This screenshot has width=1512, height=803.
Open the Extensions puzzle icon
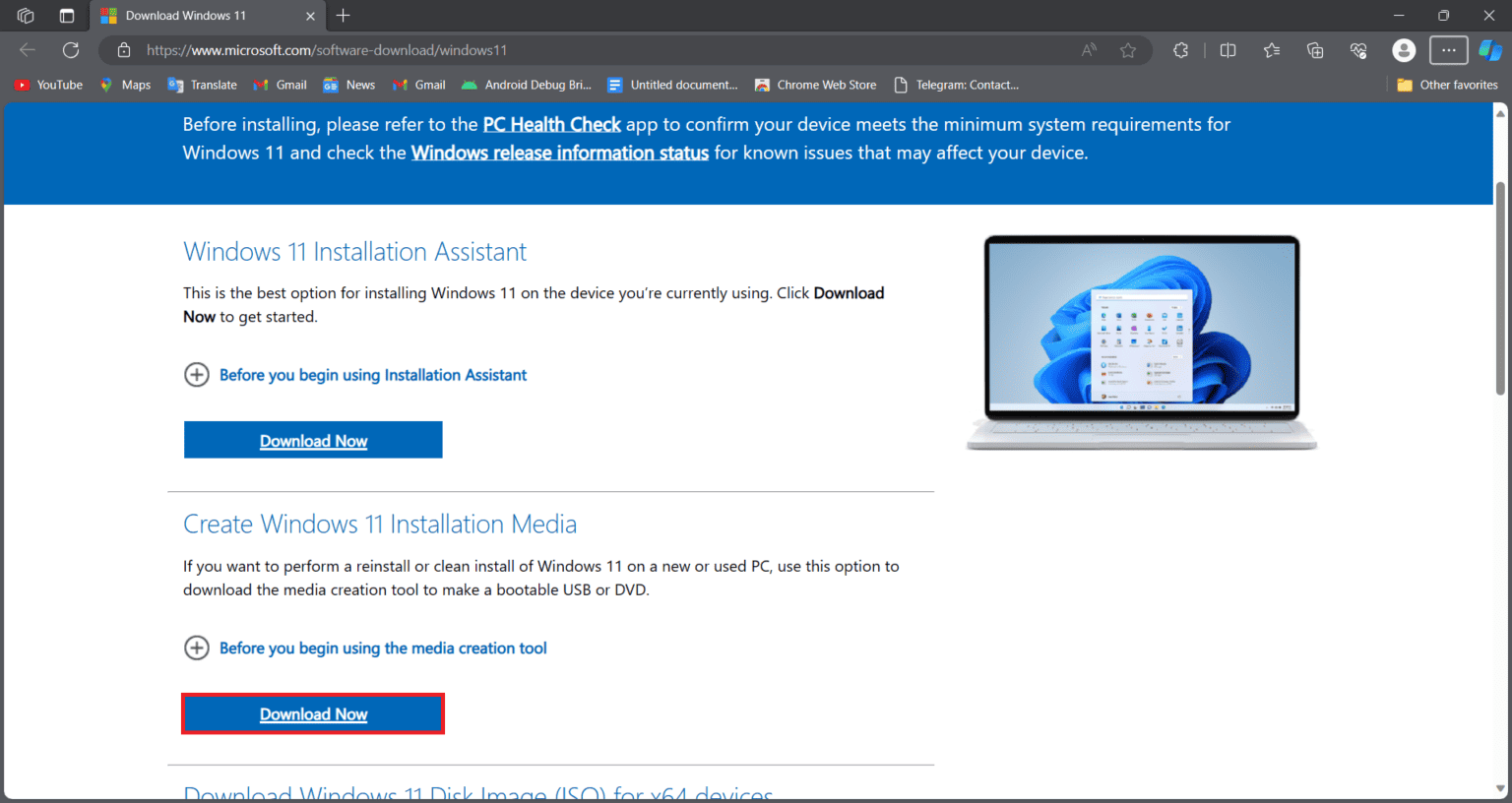1181,50
